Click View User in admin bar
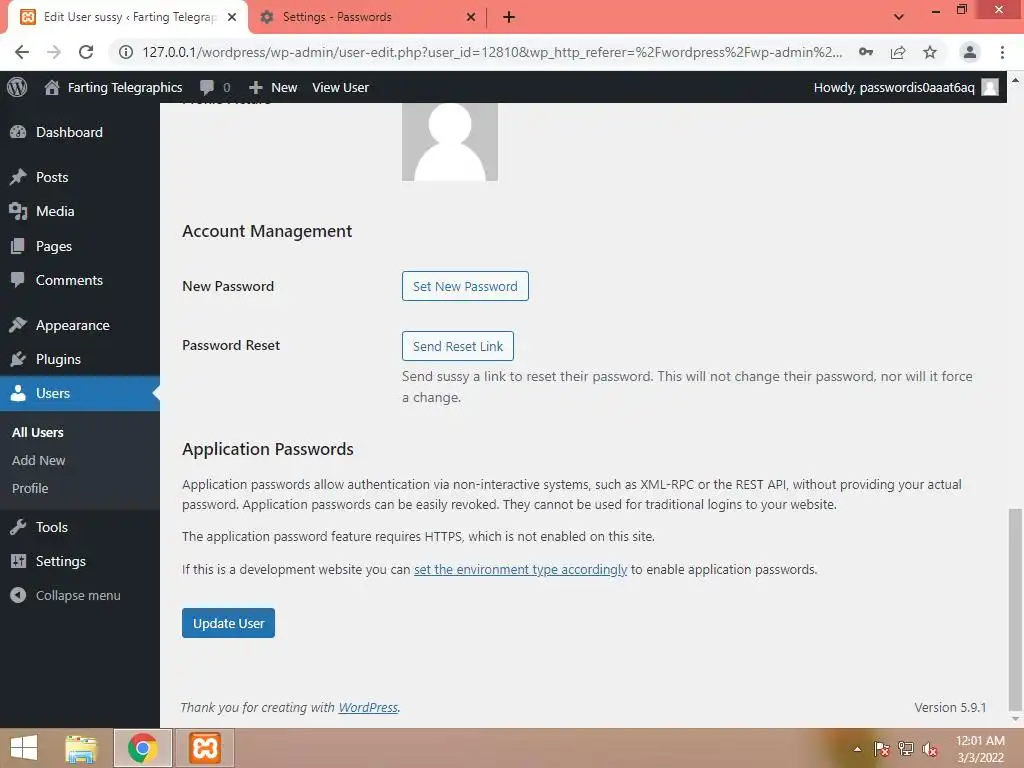Viewport: 1024px width, 768px height. point(340,87)
